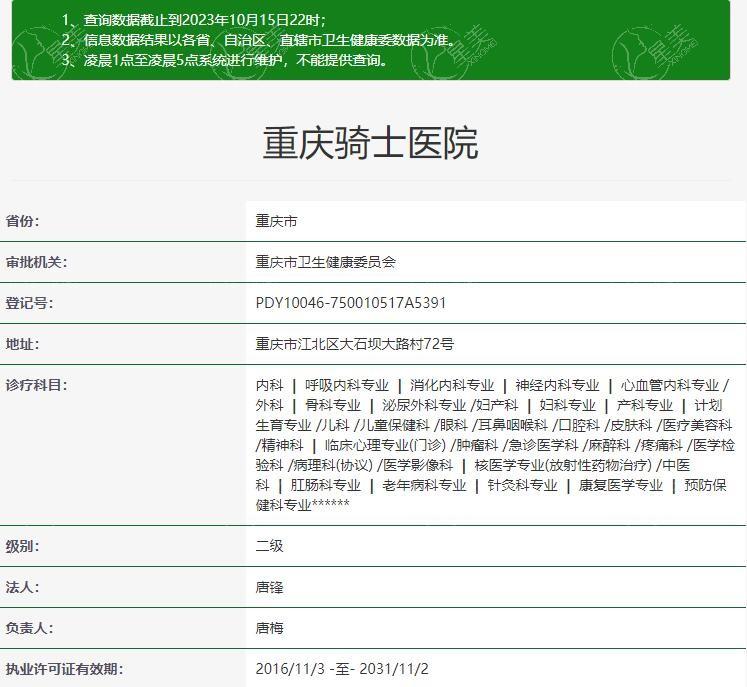Click 急诊医学科 in the department list
Viewport: 747px width, 687px height.
544,445
